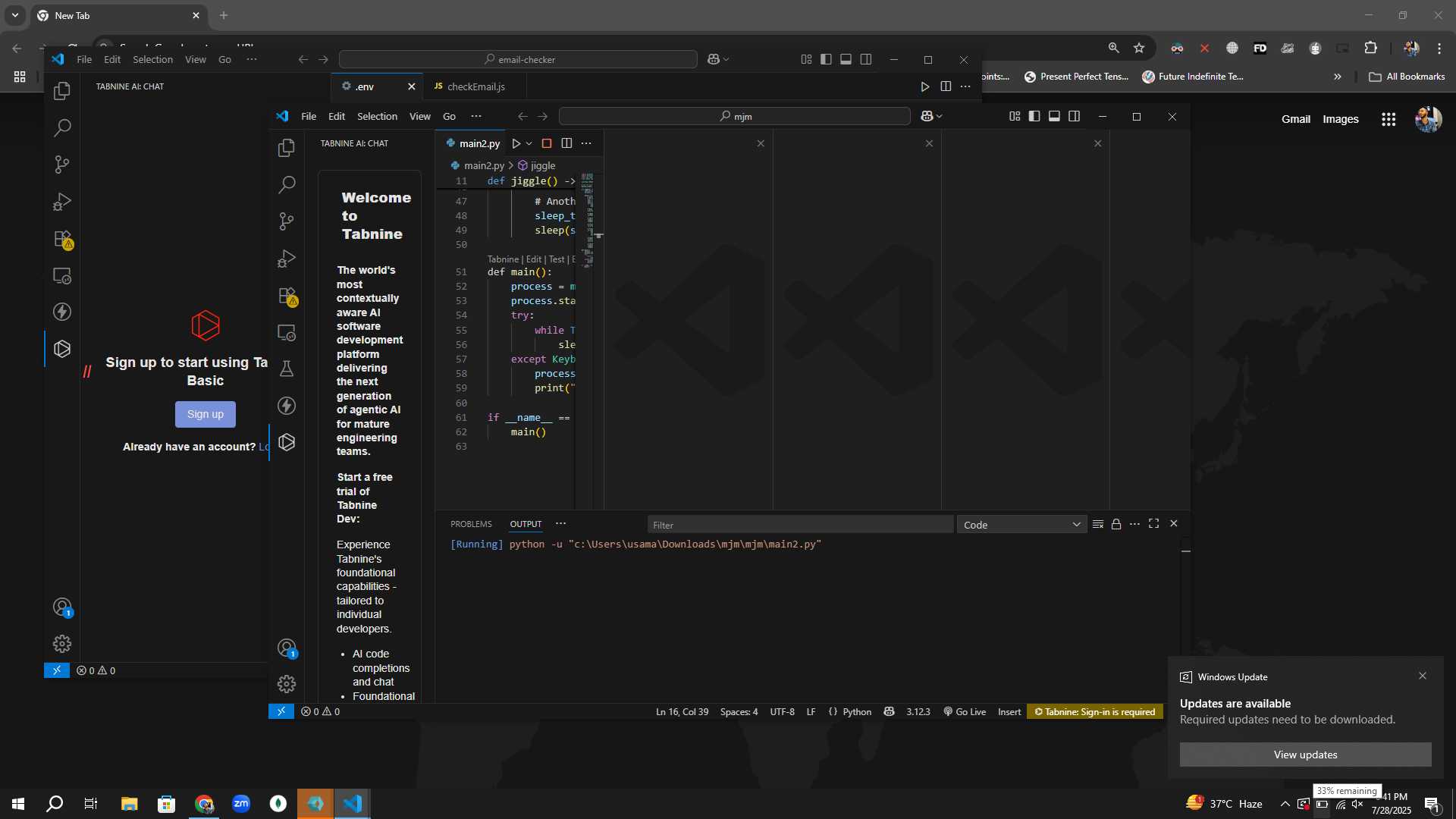Switch to PROBLEMS tab in panel
The width and height of the screenshot is (1456, 819).
[x=471, y=524]
